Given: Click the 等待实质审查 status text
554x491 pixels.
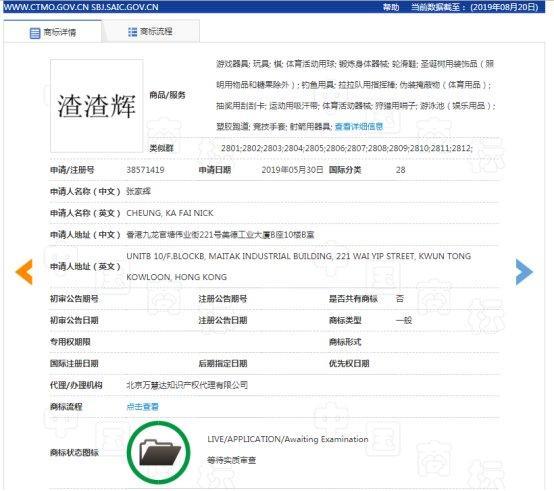Looking at the screenshot, I should tap(231, 460).
